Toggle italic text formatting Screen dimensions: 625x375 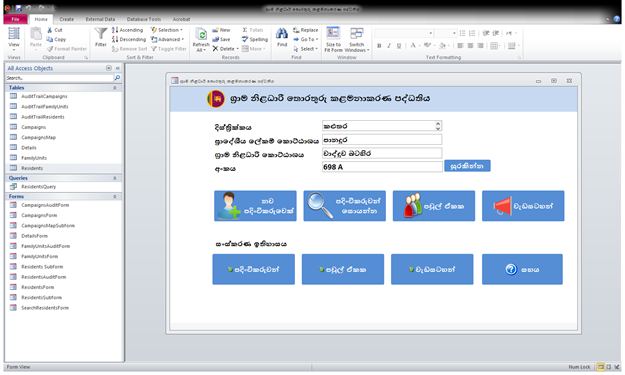pyautogui.click(x=389, y=46)
